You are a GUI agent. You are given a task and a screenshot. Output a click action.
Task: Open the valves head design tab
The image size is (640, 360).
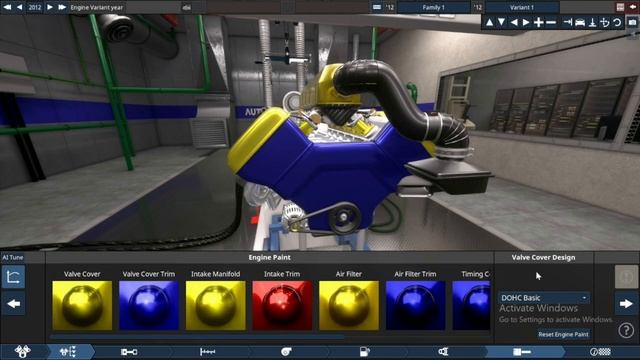click(68, 351)
